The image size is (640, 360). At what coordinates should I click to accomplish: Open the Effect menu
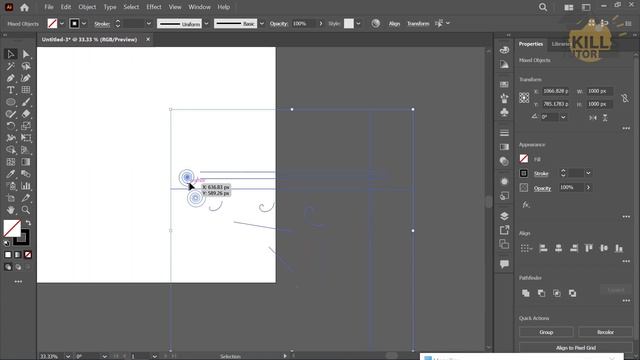[x=153, y=7]
